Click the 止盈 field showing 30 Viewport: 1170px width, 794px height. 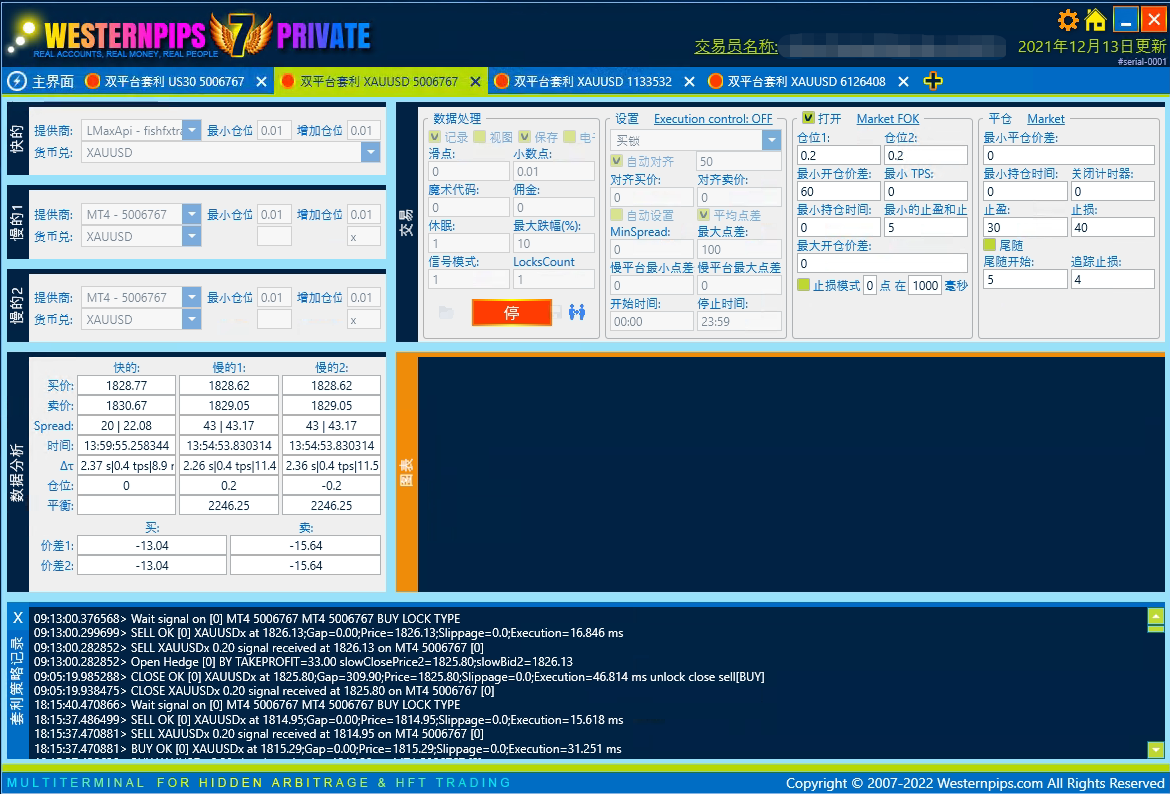[1025, 227]
